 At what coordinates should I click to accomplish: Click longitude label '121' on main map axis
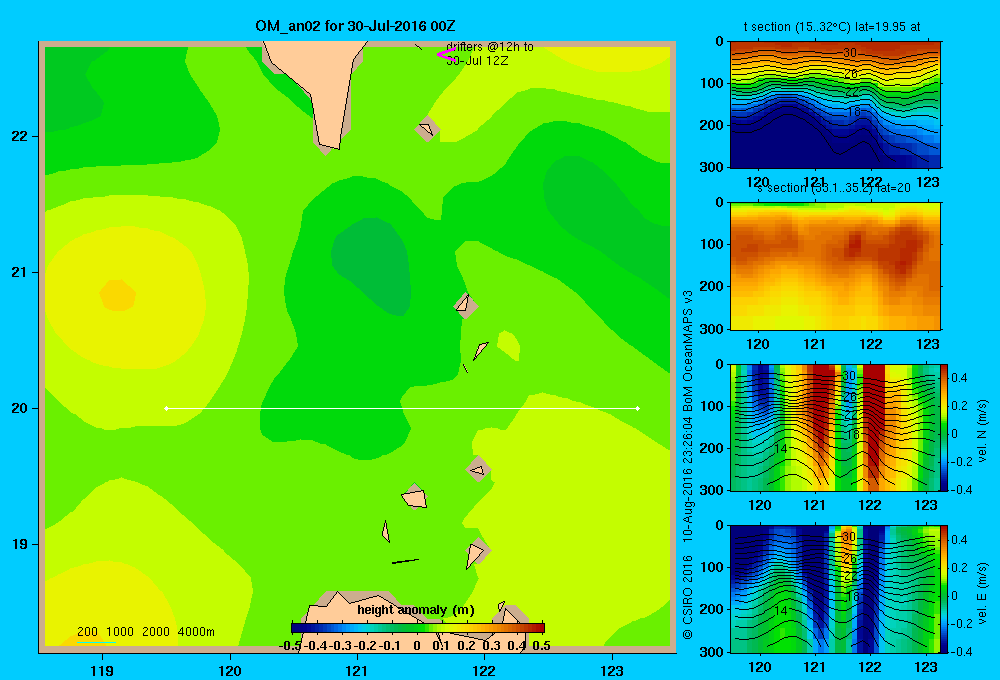click(357, 670)
